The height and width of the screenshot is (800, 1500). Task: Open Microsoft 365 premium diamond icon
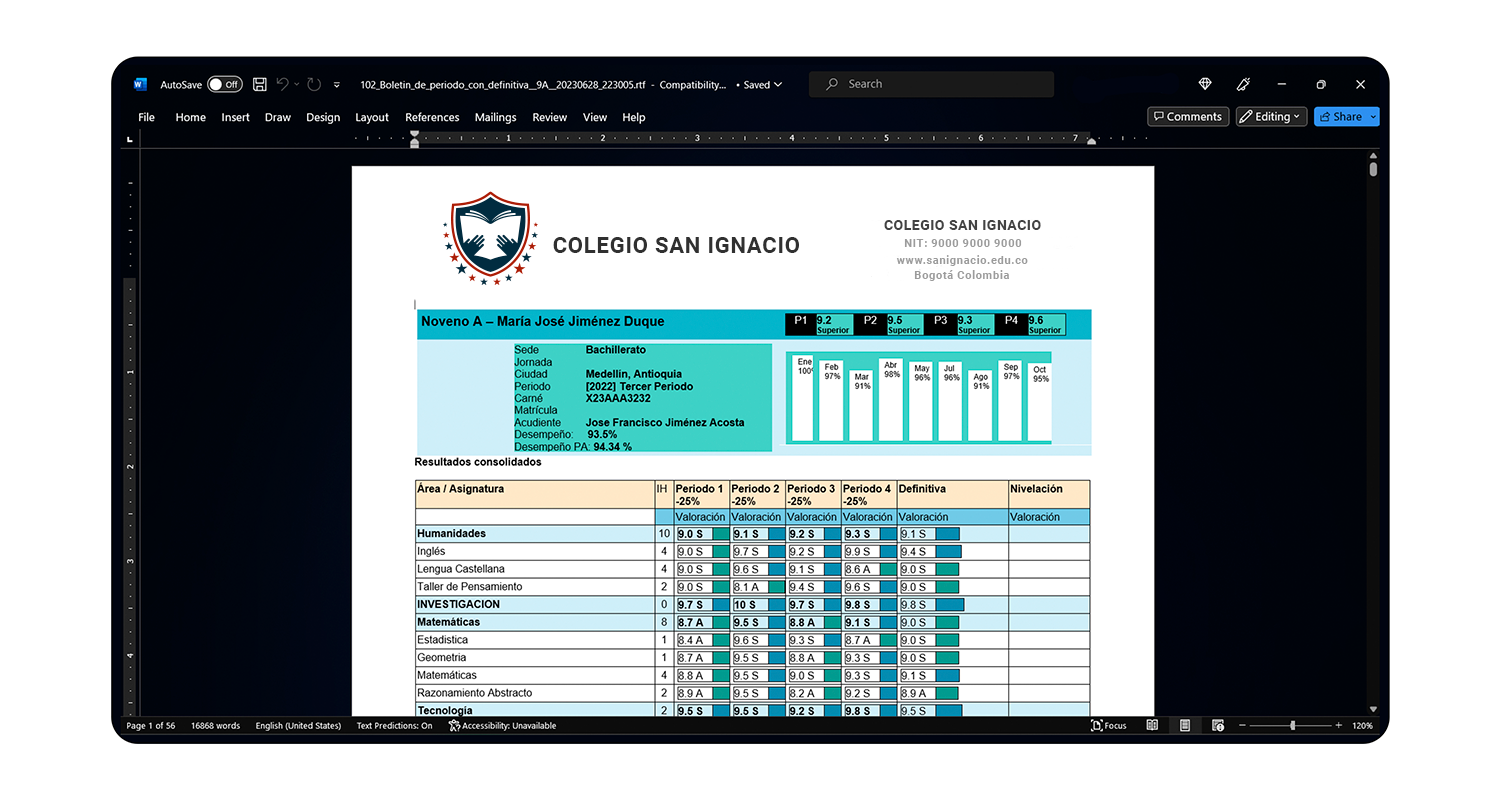coord(1205,85)
